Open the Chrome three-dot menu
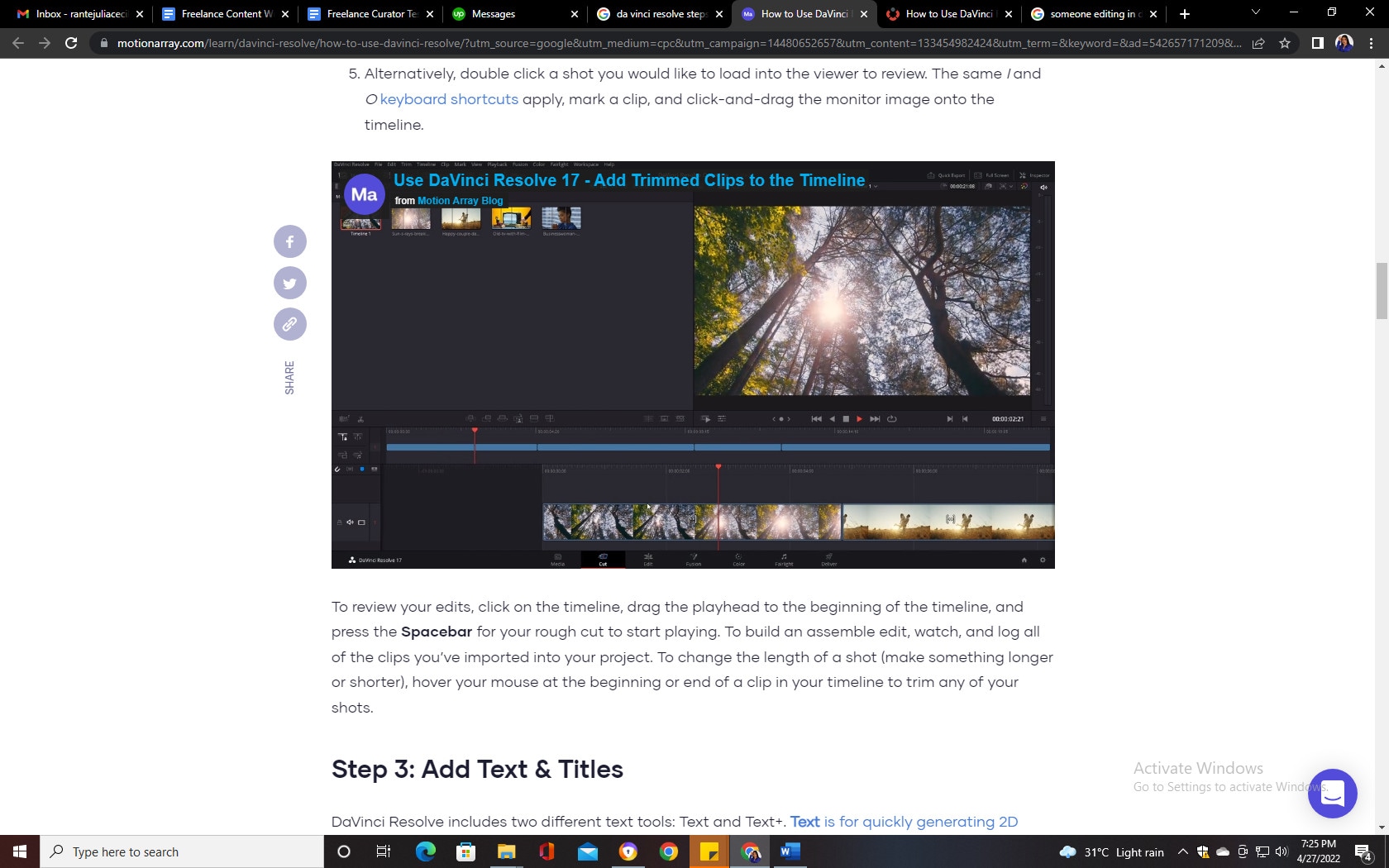The width and height of the screenshot is (1389, 868). 1372,43
